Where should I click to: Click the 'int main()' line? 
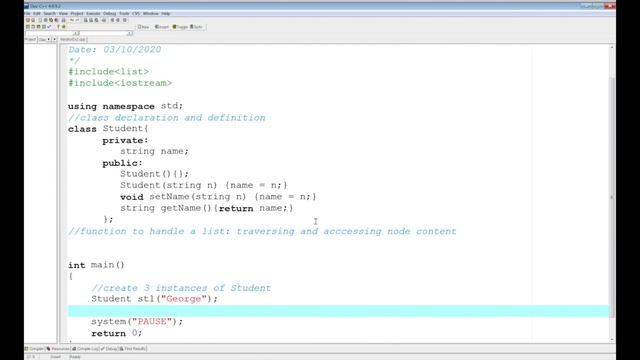[96, 265]
